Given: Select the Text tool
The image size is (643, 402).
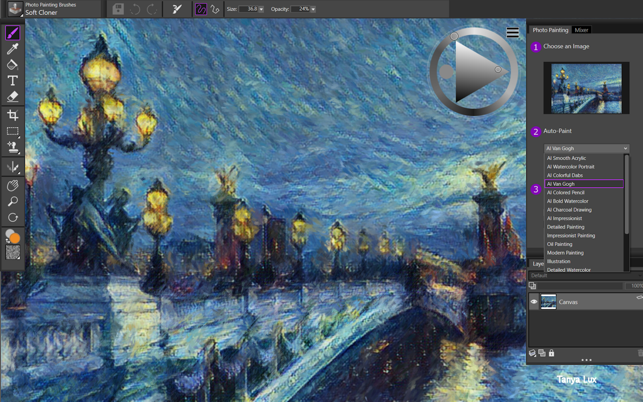Looking at the screenshot, I should [12, 80].
